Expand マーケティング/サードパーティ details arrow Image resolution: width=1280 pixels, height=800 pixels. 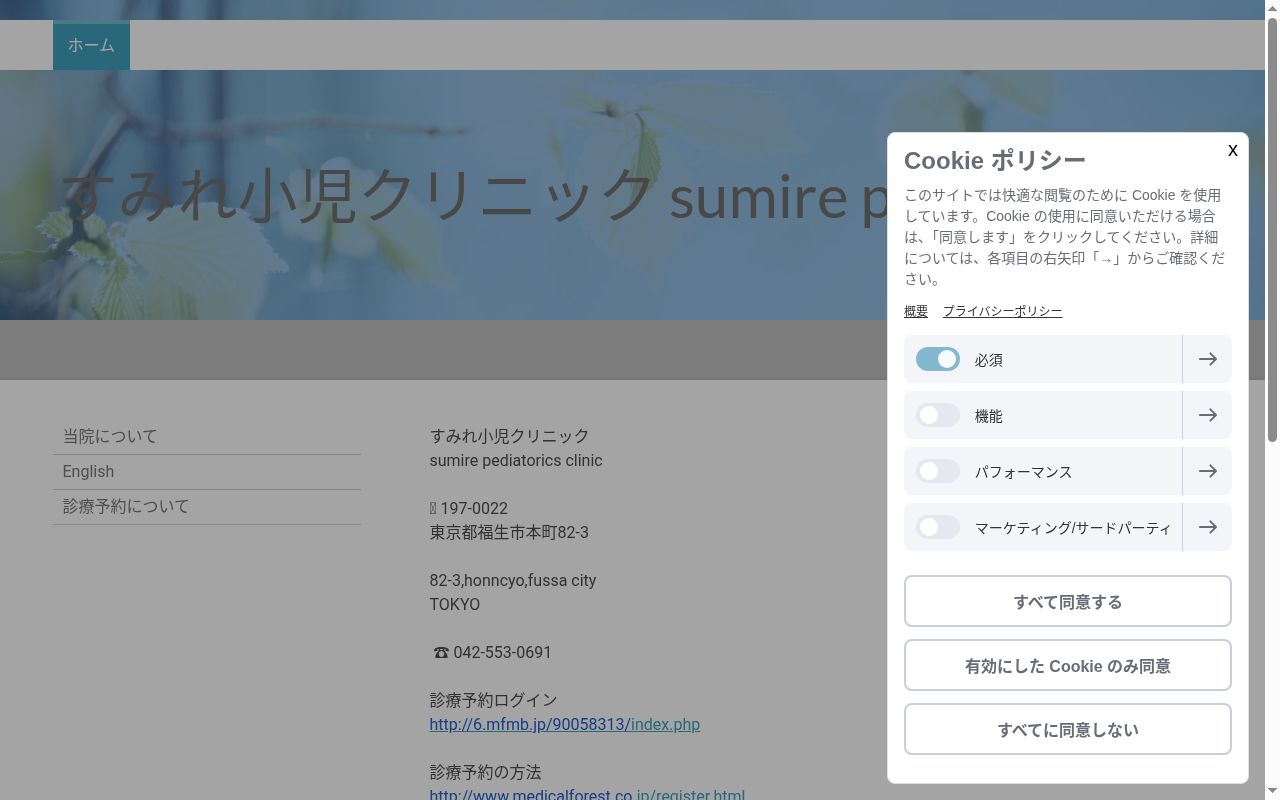pyautogui.click(x=1207, y=527)
